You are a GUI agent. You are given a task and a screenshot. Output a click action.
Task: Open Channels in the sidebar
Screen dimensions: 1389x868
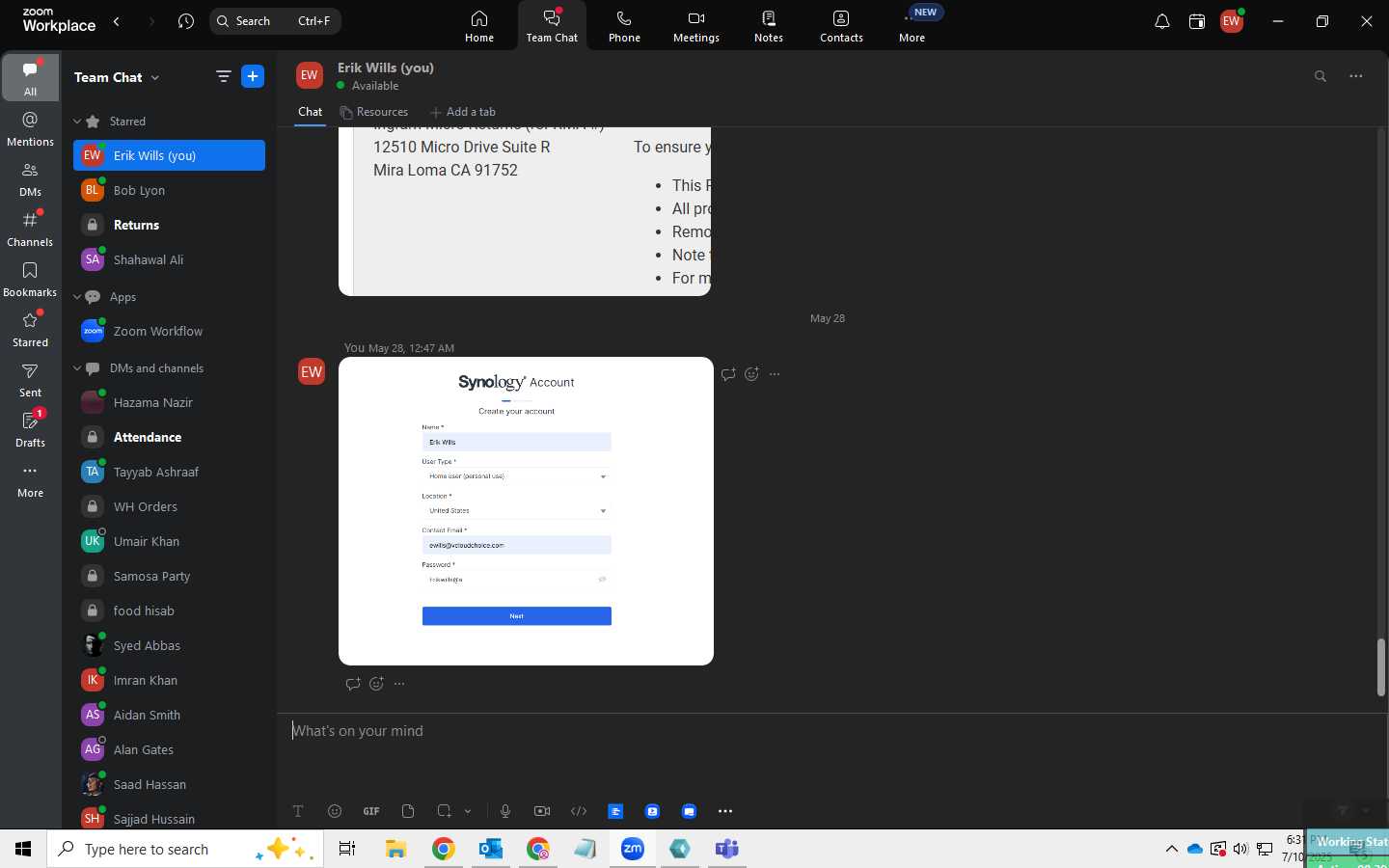(31, 229)
